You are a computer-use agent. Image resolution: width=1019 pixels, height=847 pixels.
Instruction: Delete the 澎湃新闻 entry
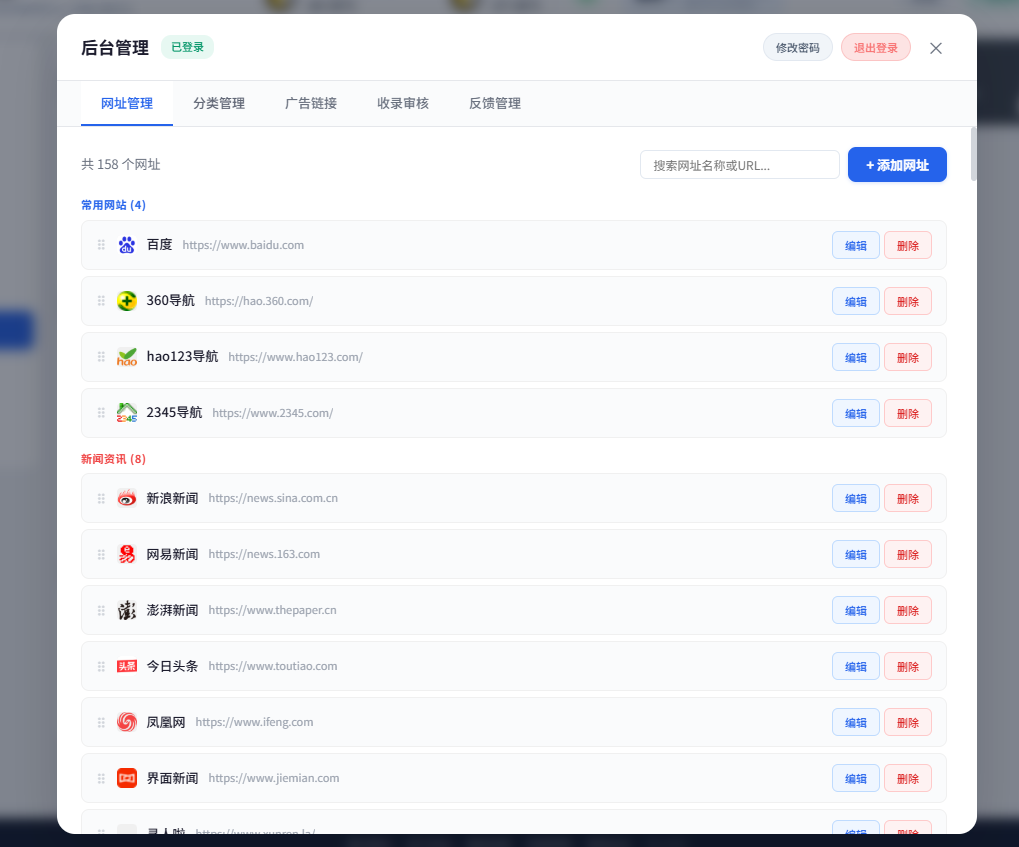pyautogui.click(x=908, y=610)
